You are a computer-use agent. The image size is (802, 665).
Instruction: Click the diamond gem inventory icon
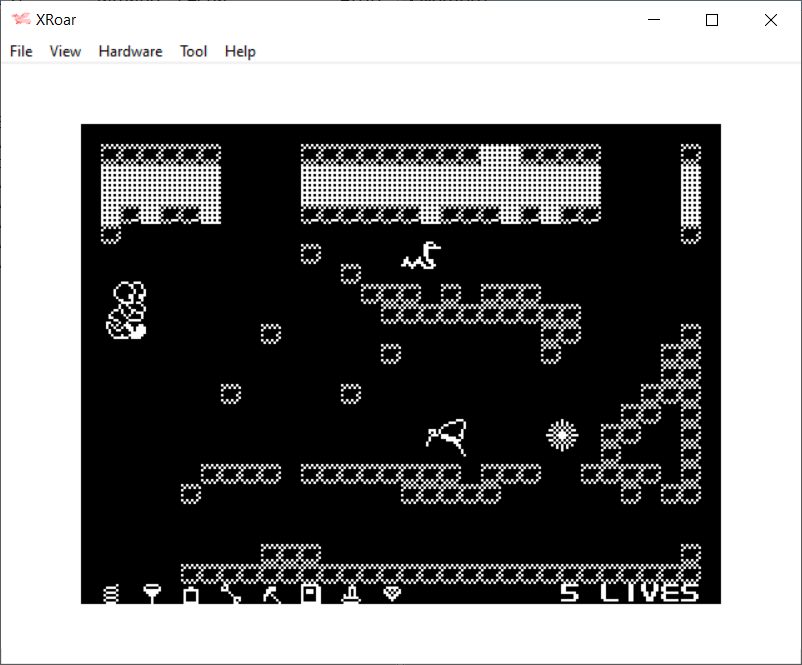pos(392,594)
